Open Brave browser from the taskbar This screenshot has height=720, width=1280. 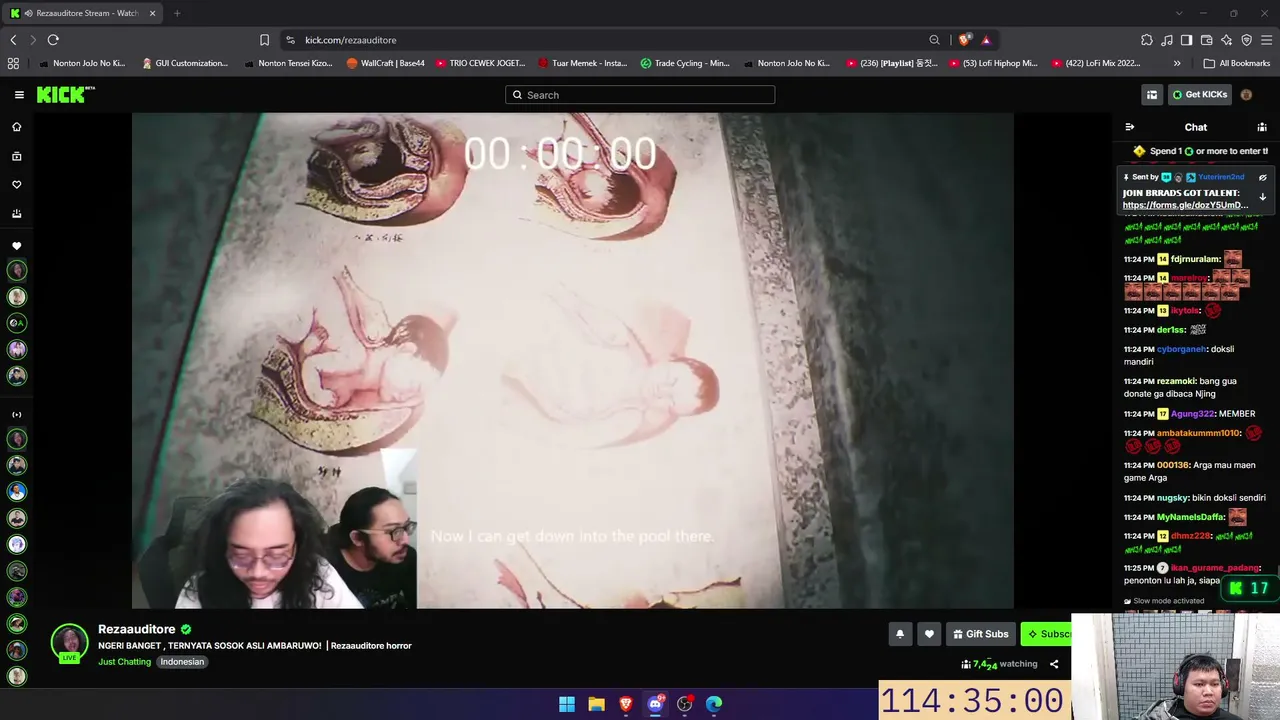tap(626, 704)
